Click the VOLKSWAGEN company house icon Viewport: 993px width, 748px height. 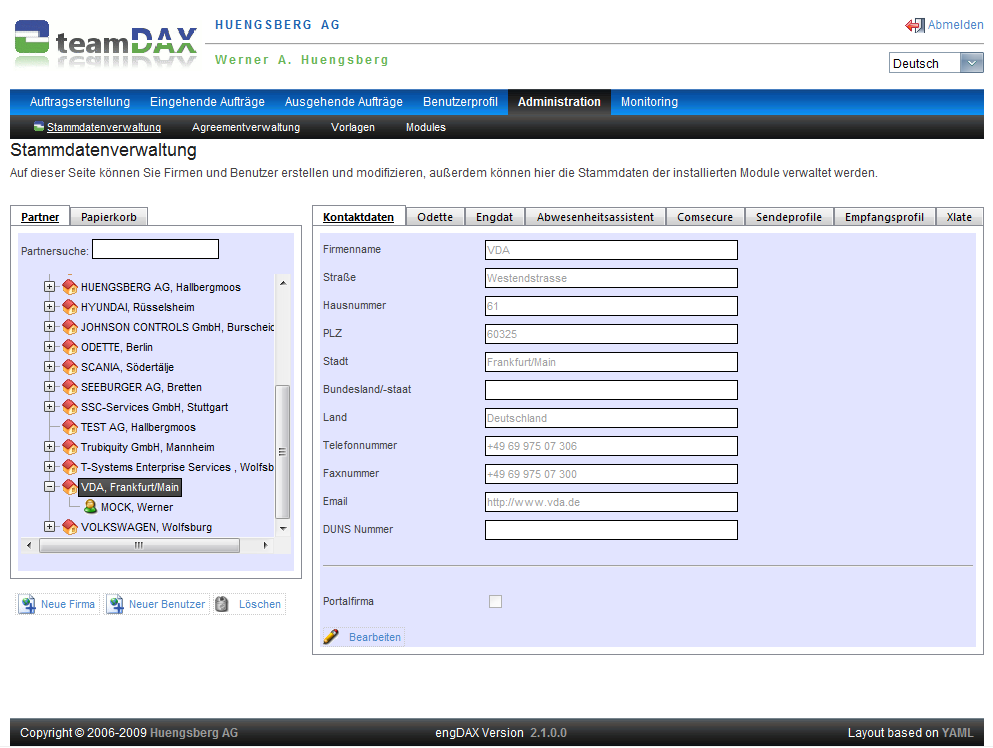[70, 527]
